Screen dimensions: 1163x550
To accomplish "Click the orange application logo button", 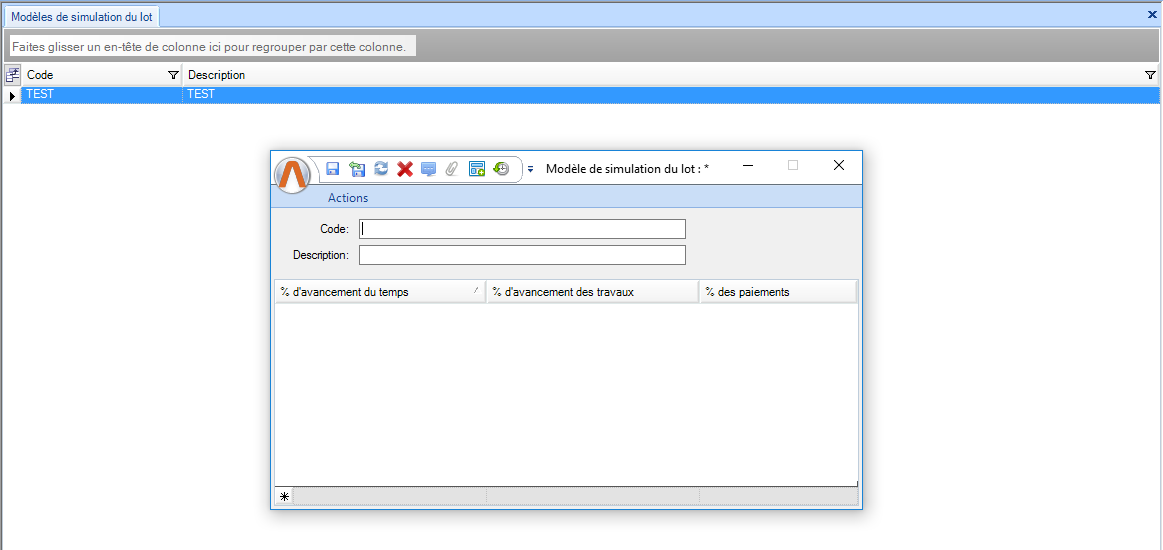I will (293, 174).
